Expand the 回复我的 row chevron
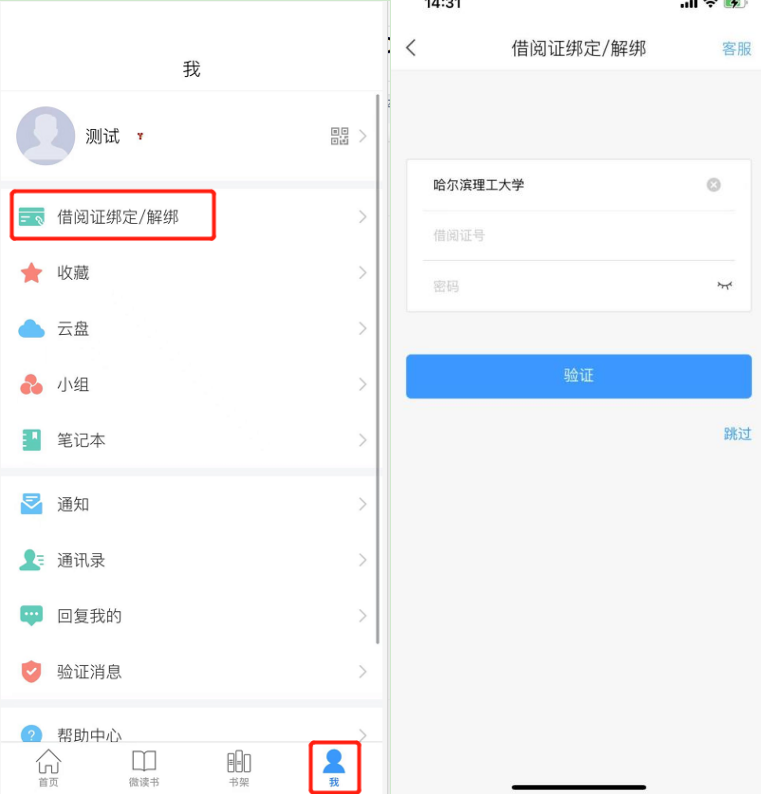The height and width of the screenshot is (794, 761). [x=363, y=616]
